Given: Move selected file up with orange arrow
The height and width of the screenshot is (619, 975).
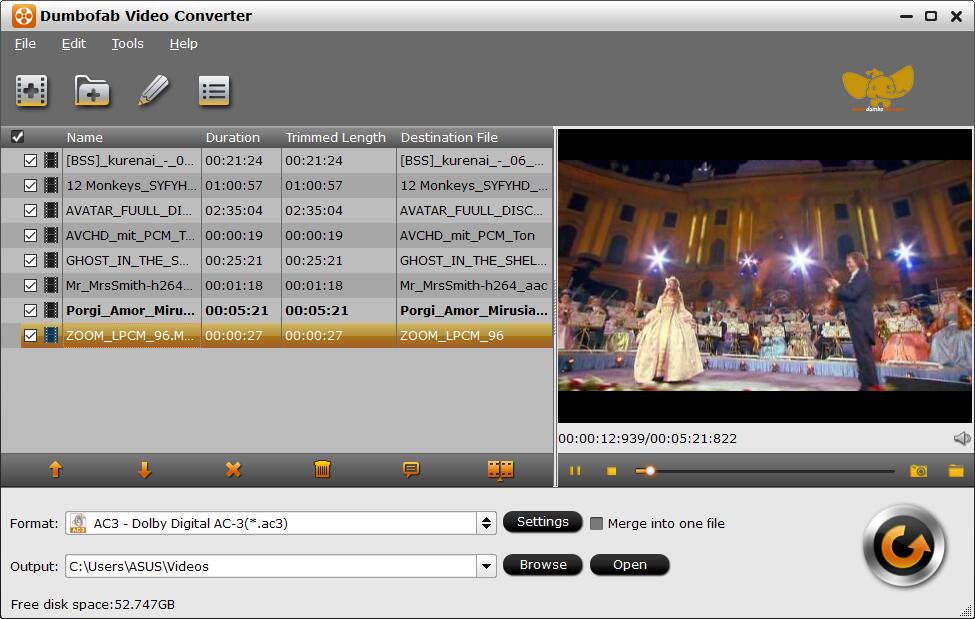Looking at the screenshot, I should [56, 470].
